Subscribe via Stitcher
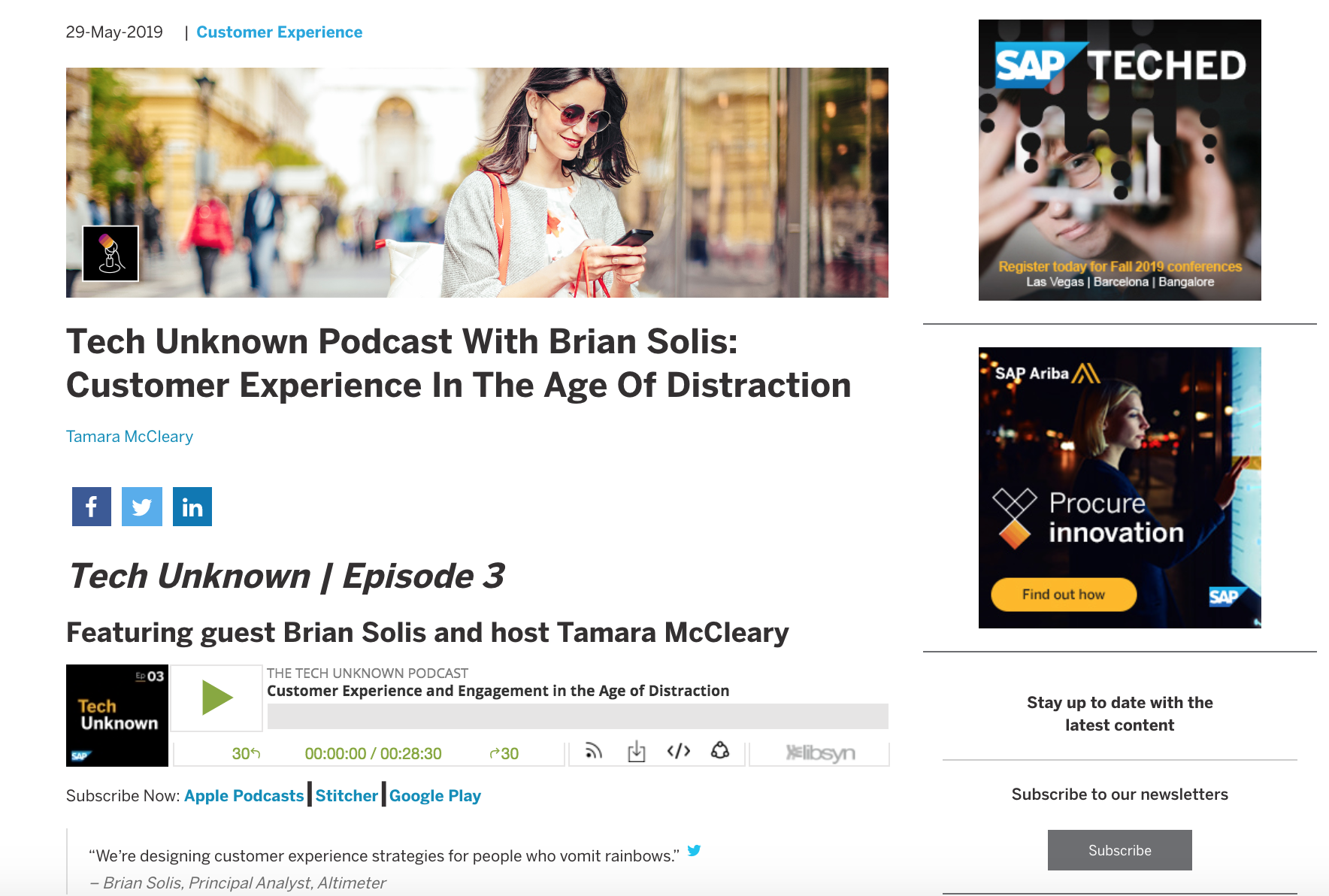 click(x=347, y=796)
